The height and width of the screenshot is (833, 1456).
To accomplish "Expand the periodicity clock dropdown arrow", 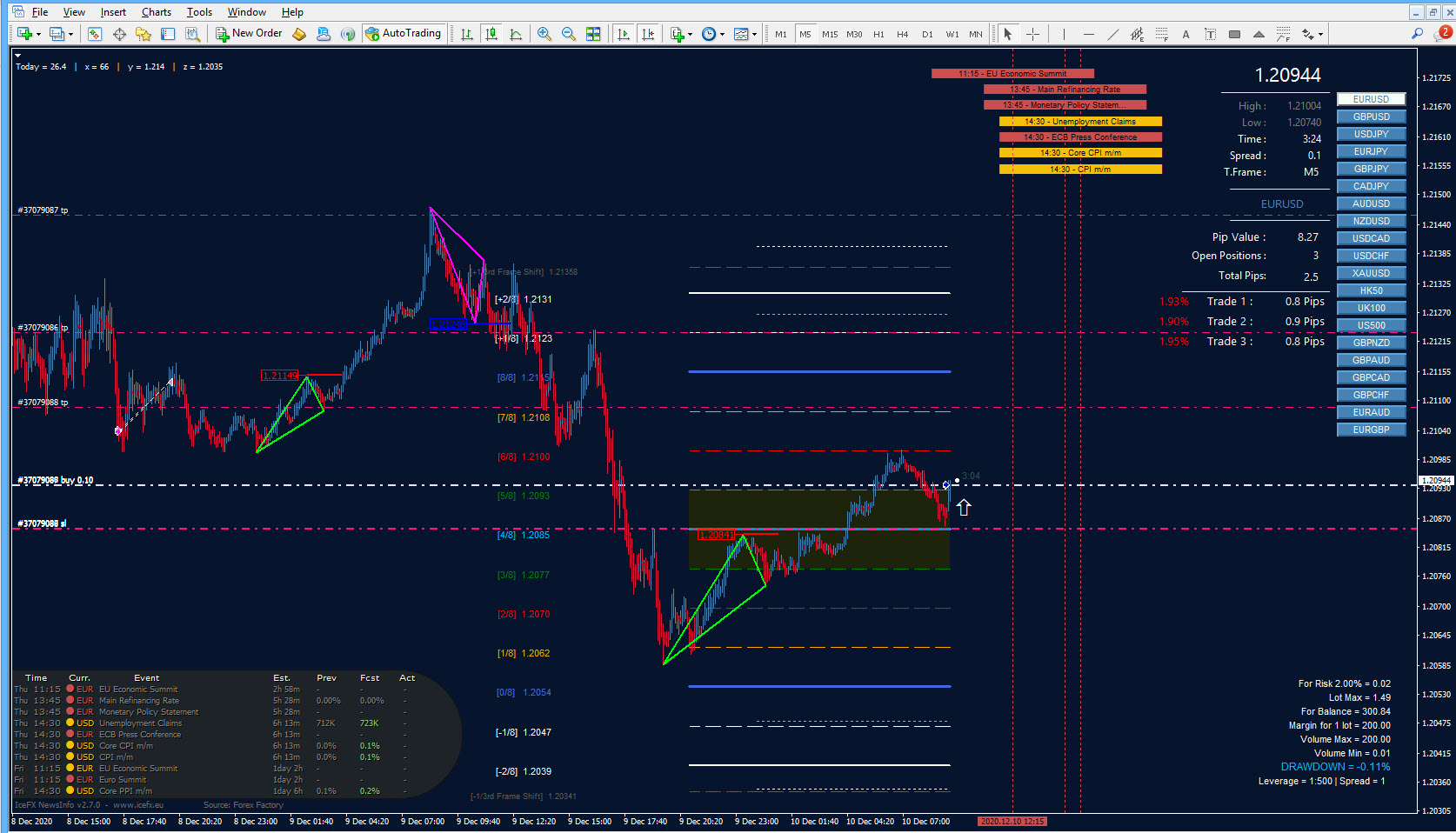I will tap(722, 35).
